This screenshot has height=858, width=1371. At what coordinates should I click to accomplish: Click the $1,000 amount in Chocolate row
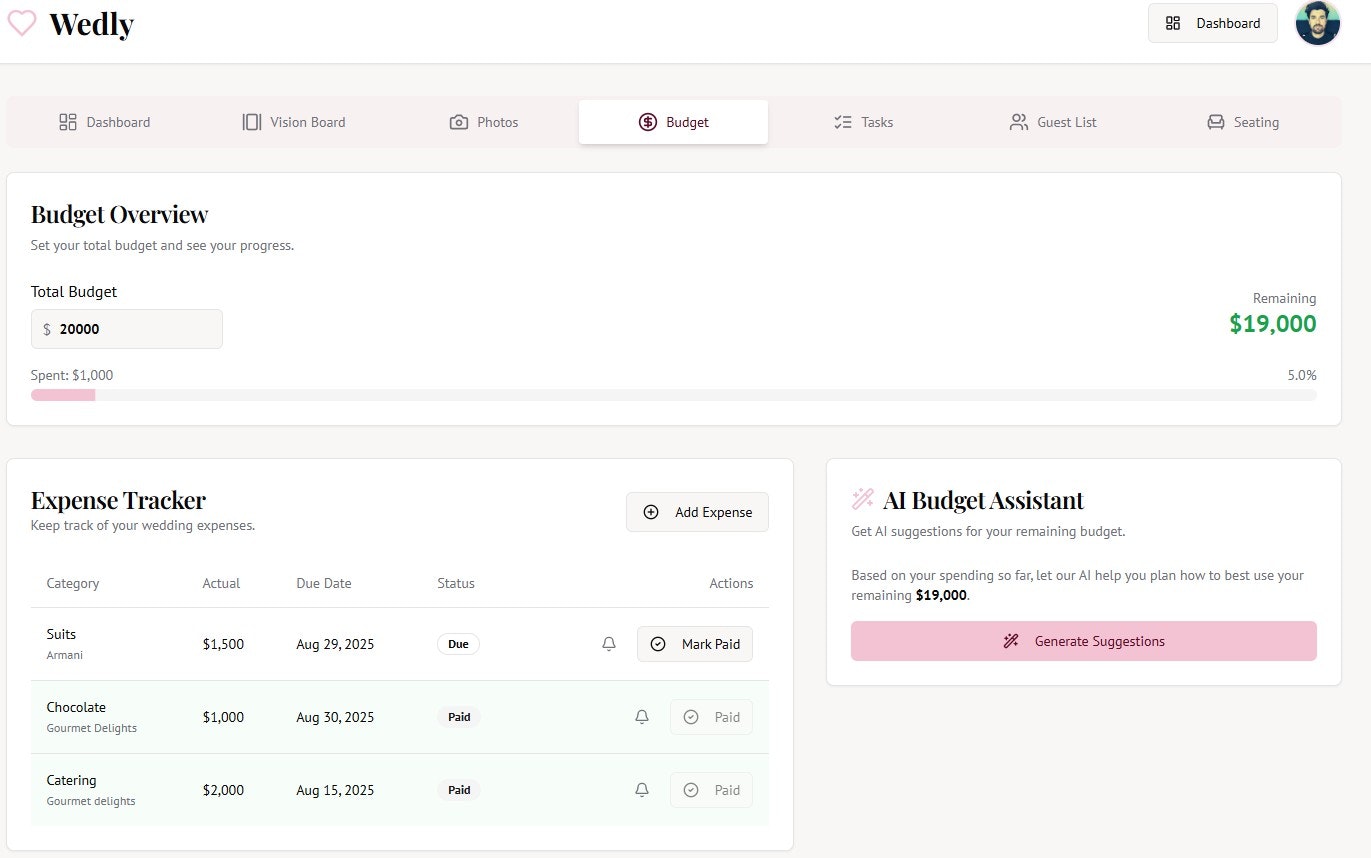223,717
